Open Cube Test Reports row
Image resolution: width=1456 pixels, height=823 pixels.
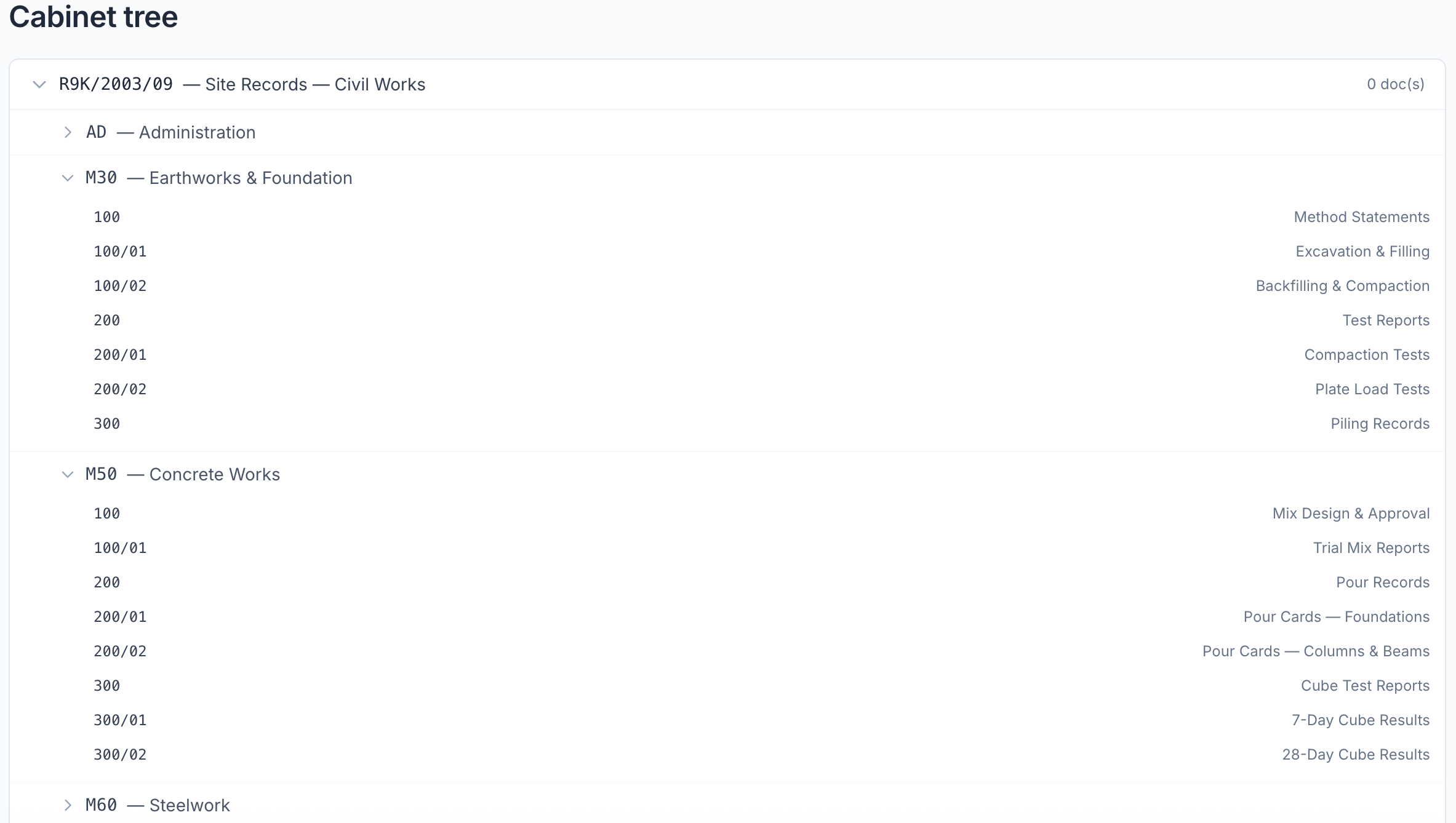(761, 686)
